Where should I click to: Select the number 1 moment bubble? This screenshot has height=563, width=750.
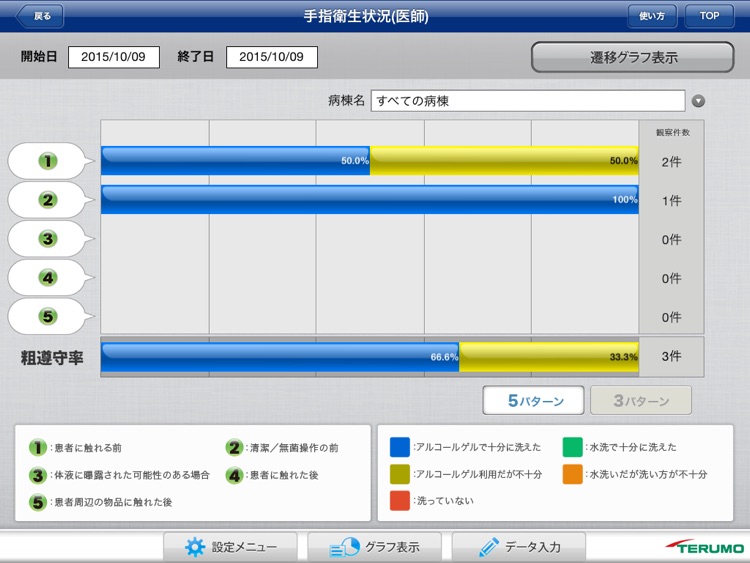tap(50, 161)
